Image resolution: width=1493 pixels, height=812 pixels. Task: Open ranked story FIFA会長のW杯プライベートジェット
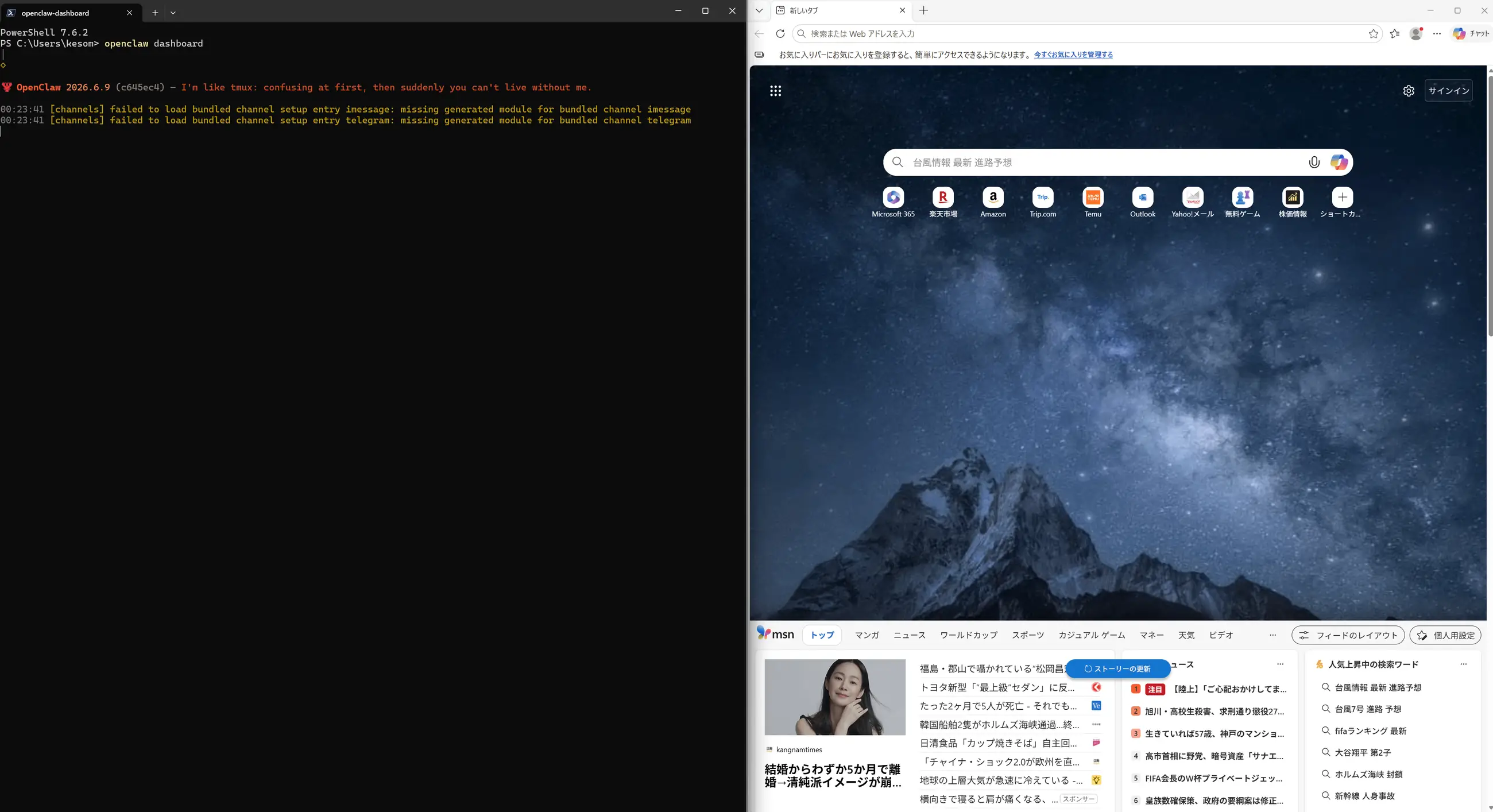(1214, 778)
